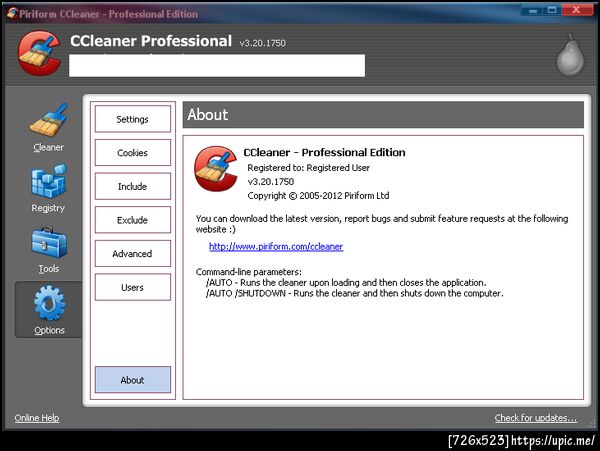Open the Online Help link
This screenshot has height=451, width=600.
click(37, 418)
